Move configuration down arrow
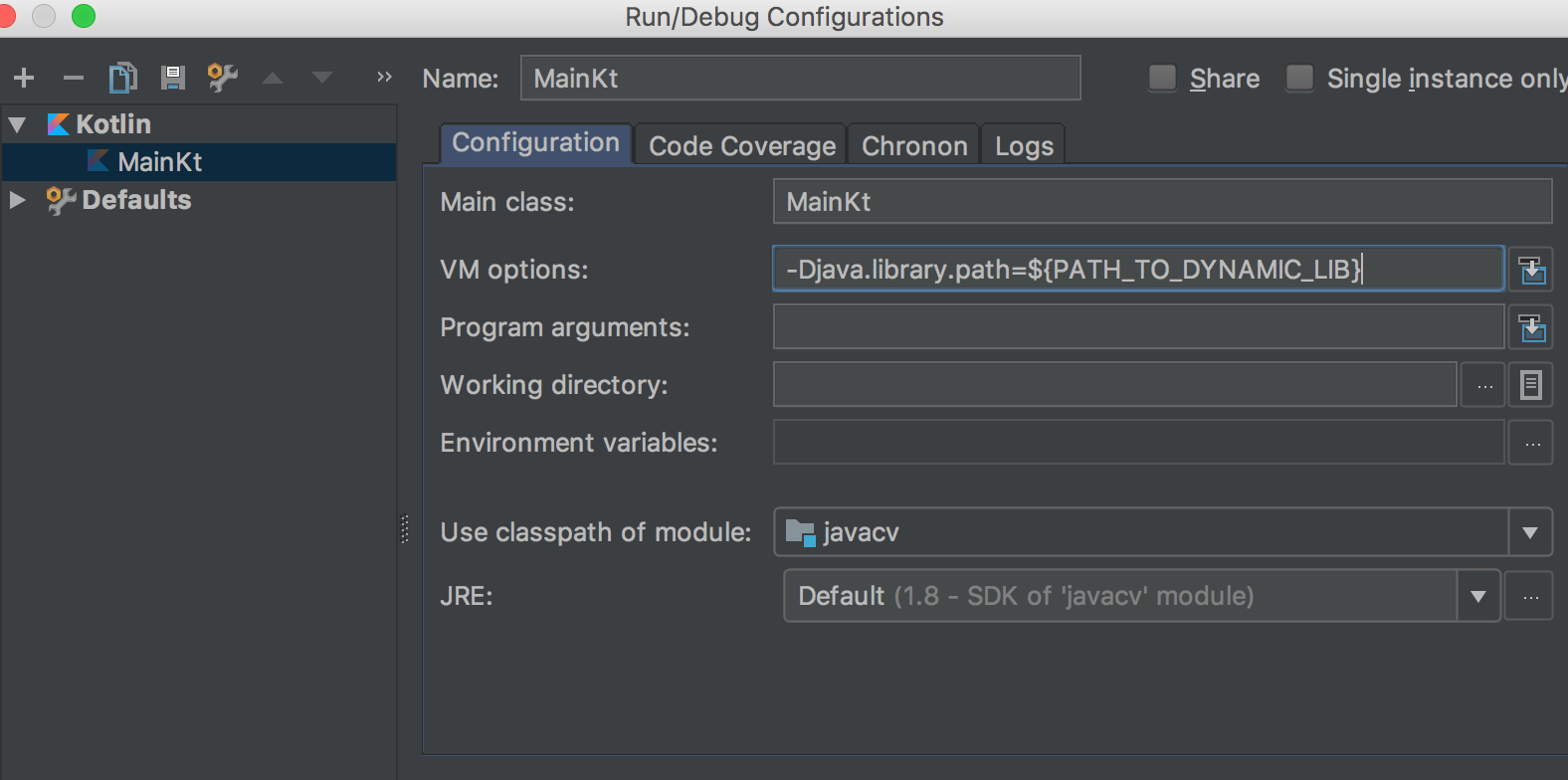1568x780 pixels. 322,78
